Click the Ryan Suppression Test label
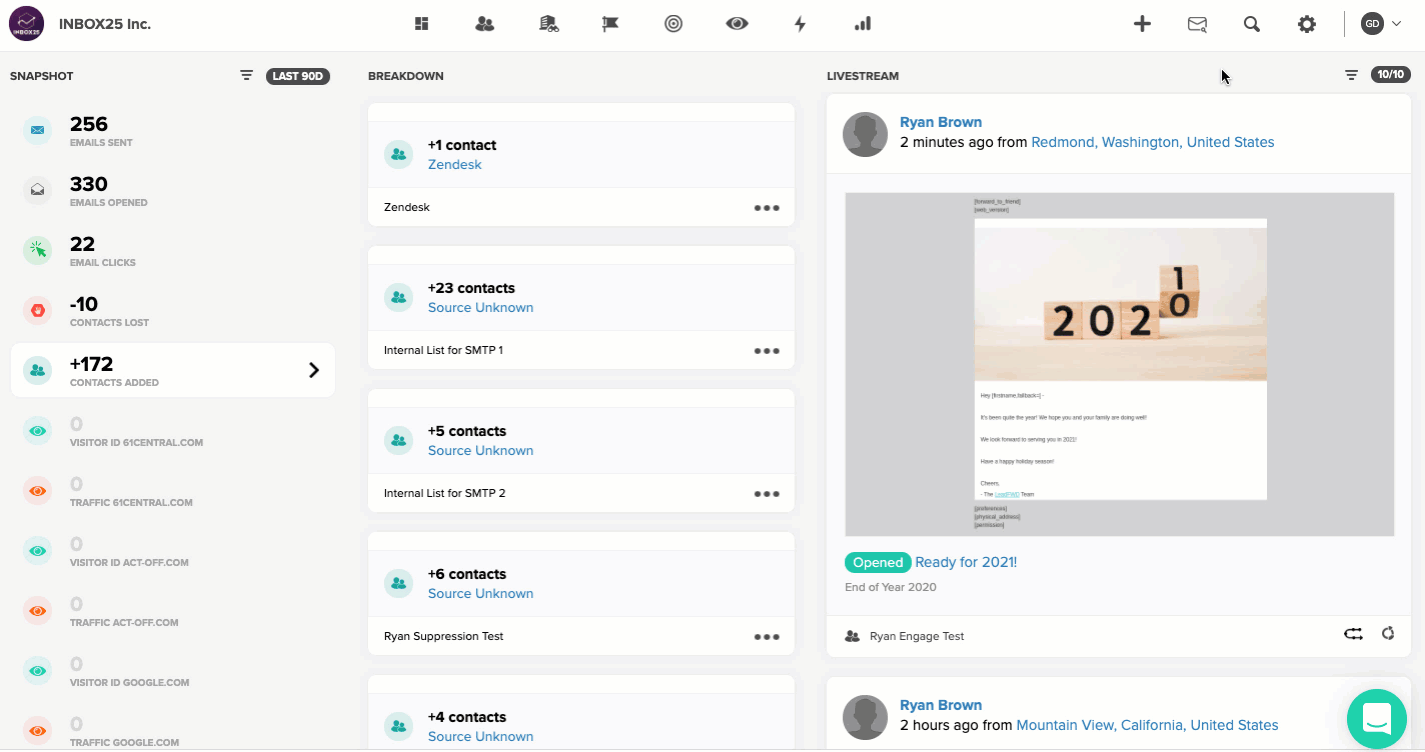The image size is (1425, 752). (444, 637)
